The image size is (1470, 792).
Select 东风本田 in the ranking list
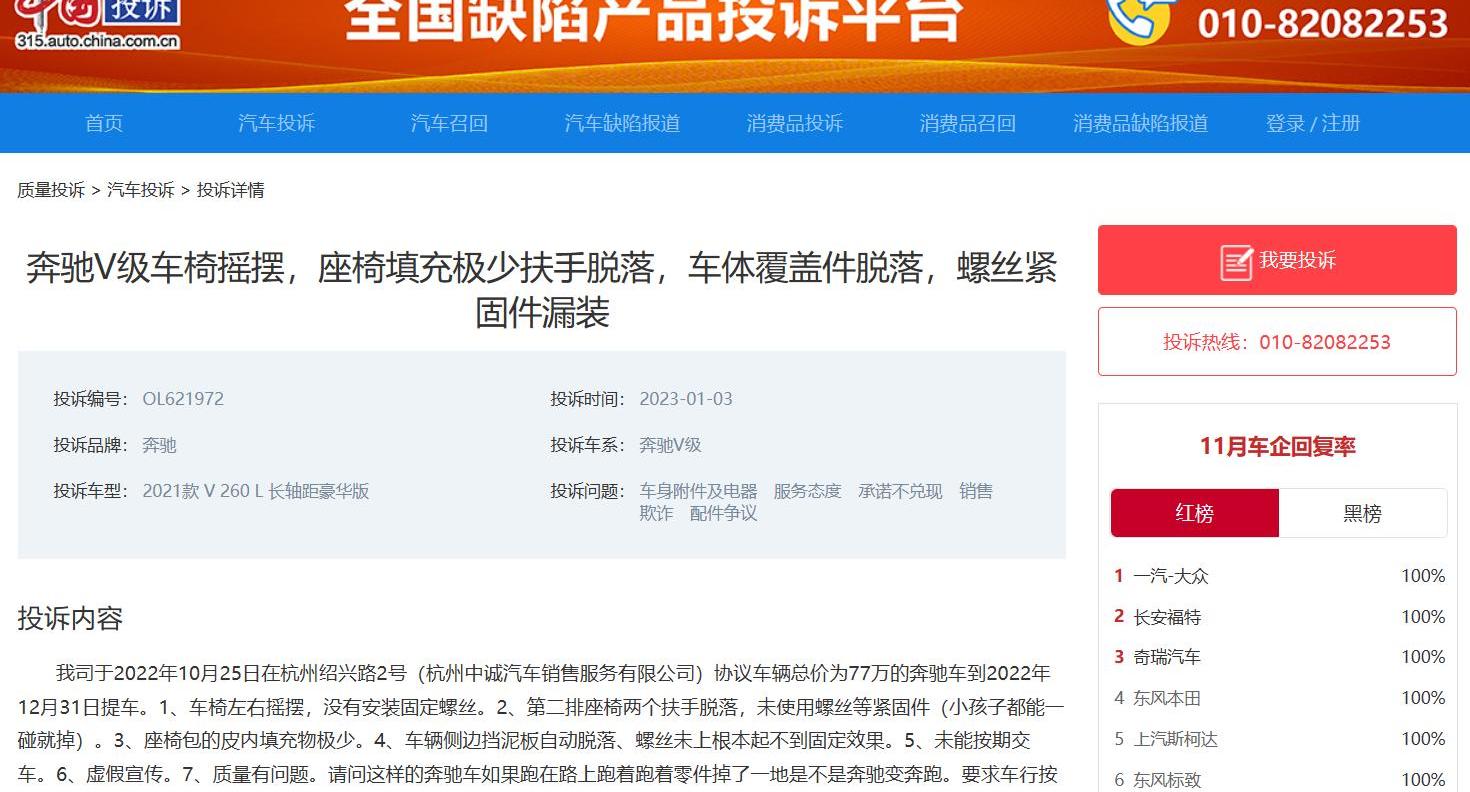tap(1167, 698)
